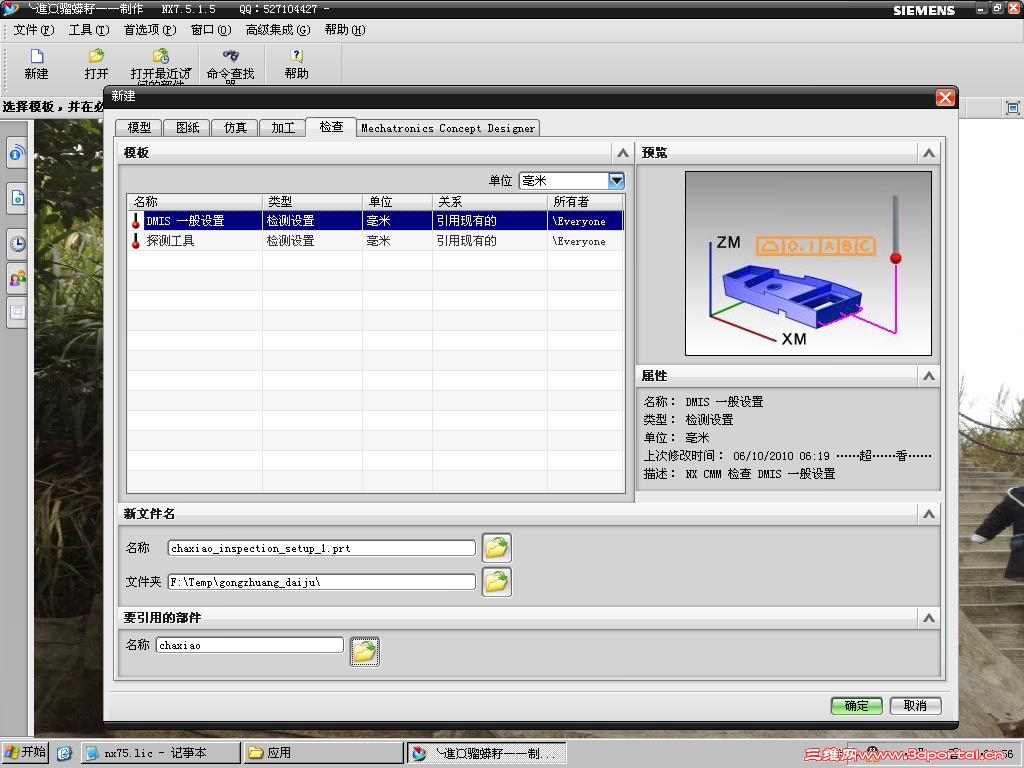
Task: Browse for new file name with folder icon
Action: click(496, 548)
